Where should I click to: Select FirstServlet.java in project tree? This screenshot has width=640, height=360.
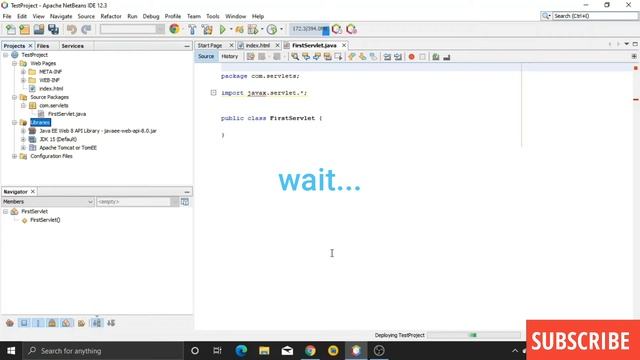tap(67, 114)
